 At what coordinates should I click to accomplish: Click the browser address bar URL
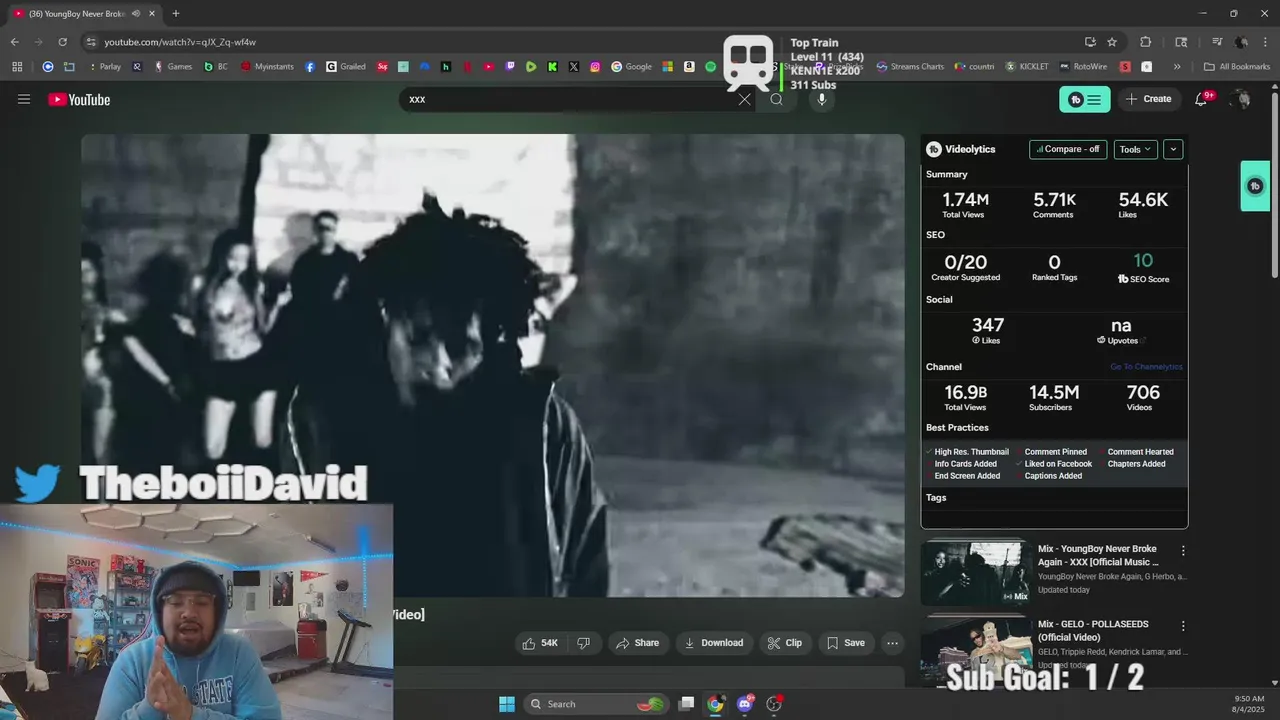pos(180,42)
